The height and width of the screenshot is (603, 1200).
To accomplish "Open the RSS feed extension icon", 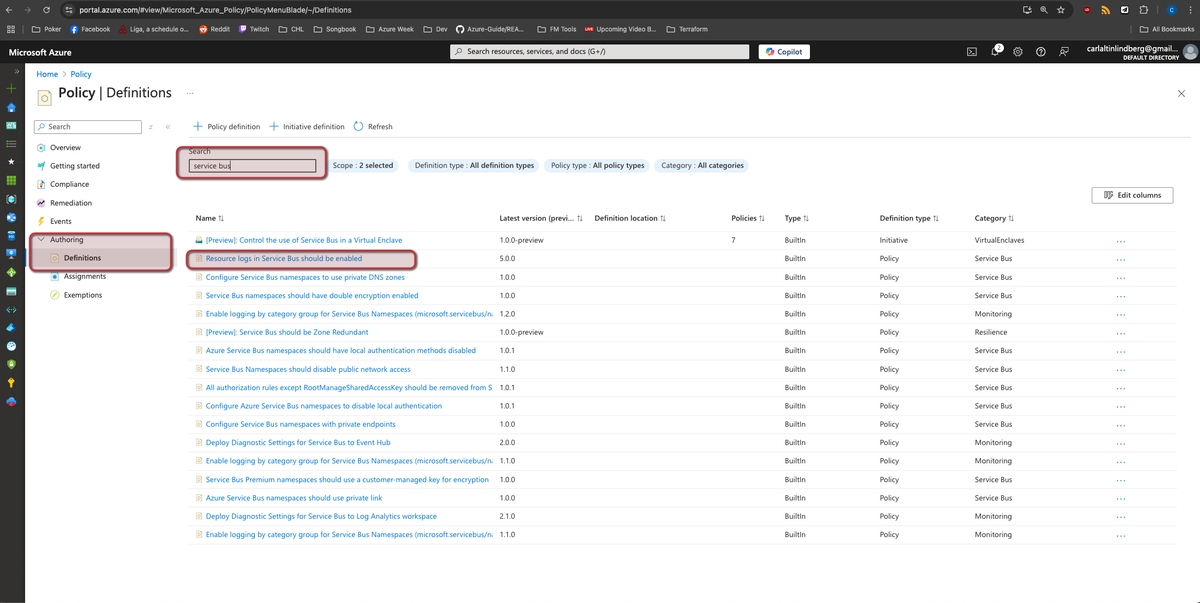I will click(x=1105, y=9).
